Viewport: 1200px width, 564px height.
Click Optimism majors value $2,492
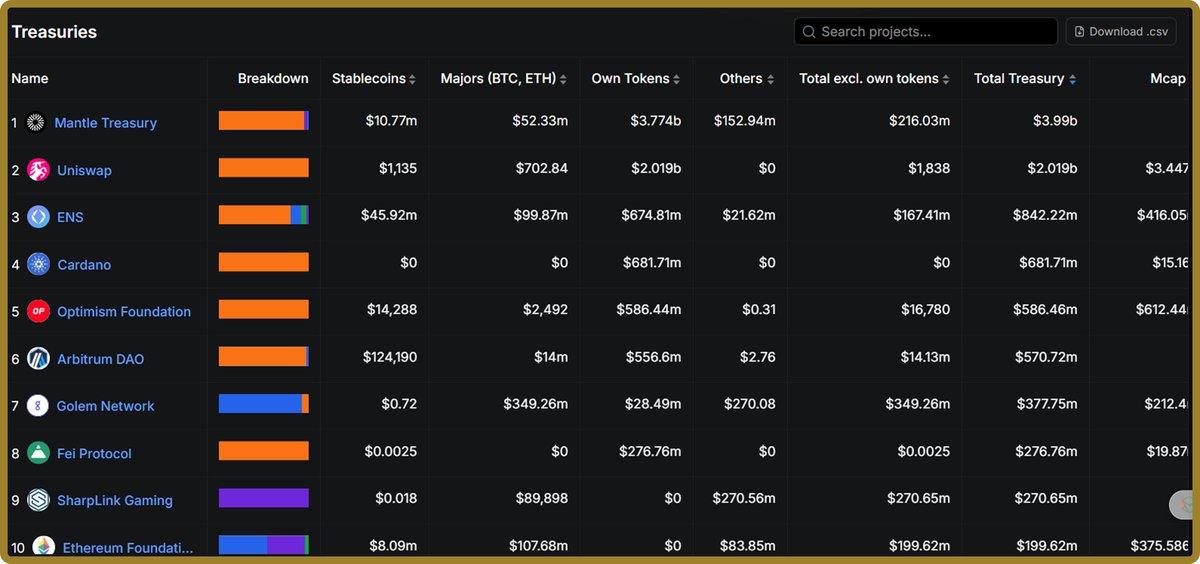point(545,309)
